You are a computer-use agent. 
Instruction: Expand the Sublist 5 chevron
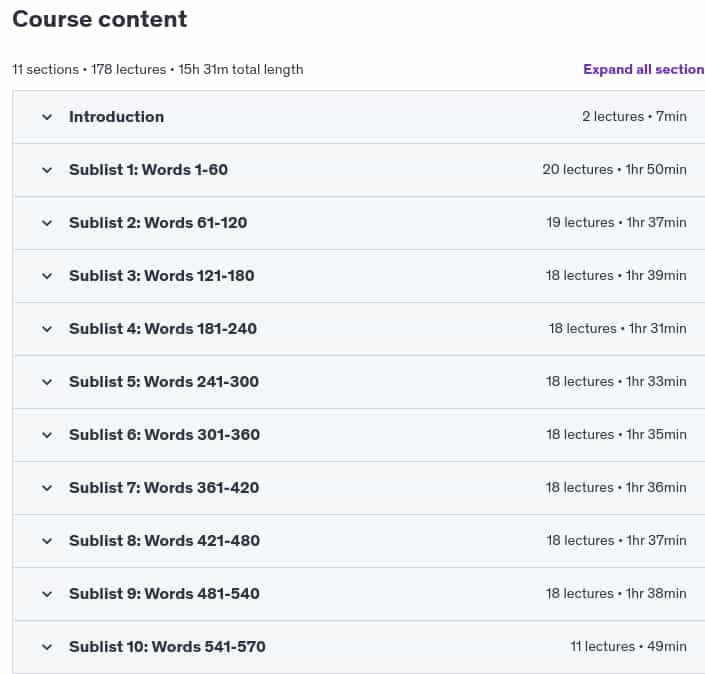[x=47, y=383]
